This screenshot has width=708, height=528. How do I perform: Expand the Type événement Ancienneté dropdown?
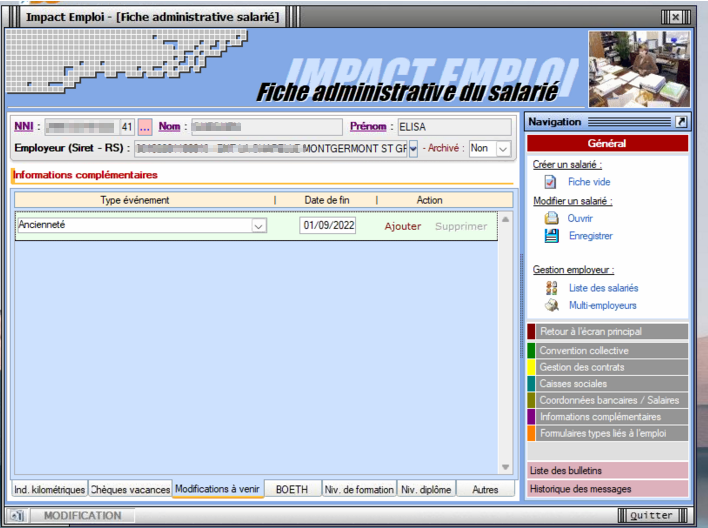coord(259,227)
